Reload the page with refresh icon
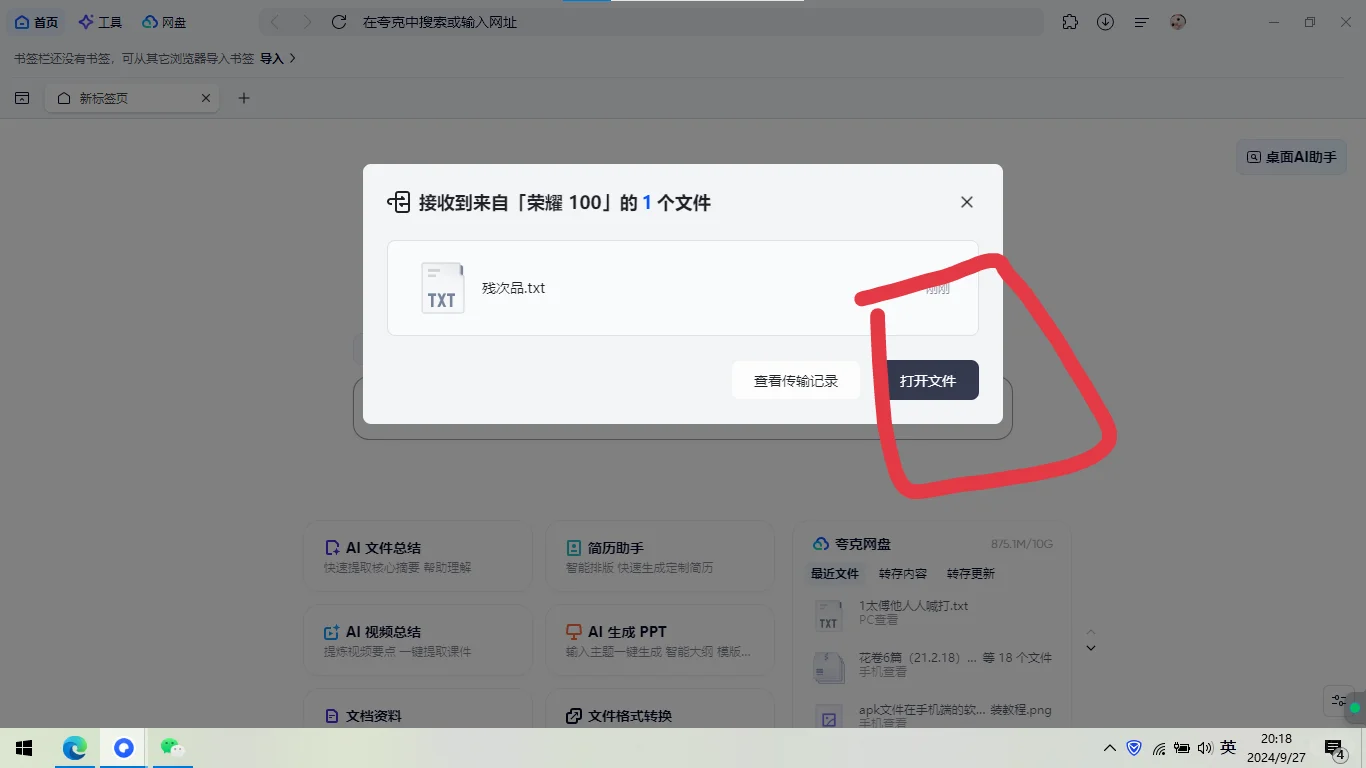 point(339,22)
